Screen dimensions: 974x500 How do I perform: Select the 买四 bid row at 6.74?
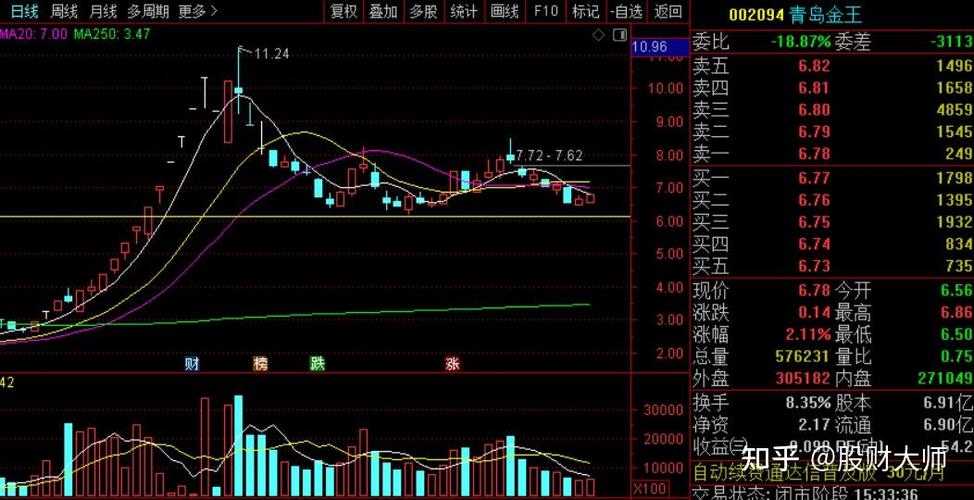[x=832, y=243]
